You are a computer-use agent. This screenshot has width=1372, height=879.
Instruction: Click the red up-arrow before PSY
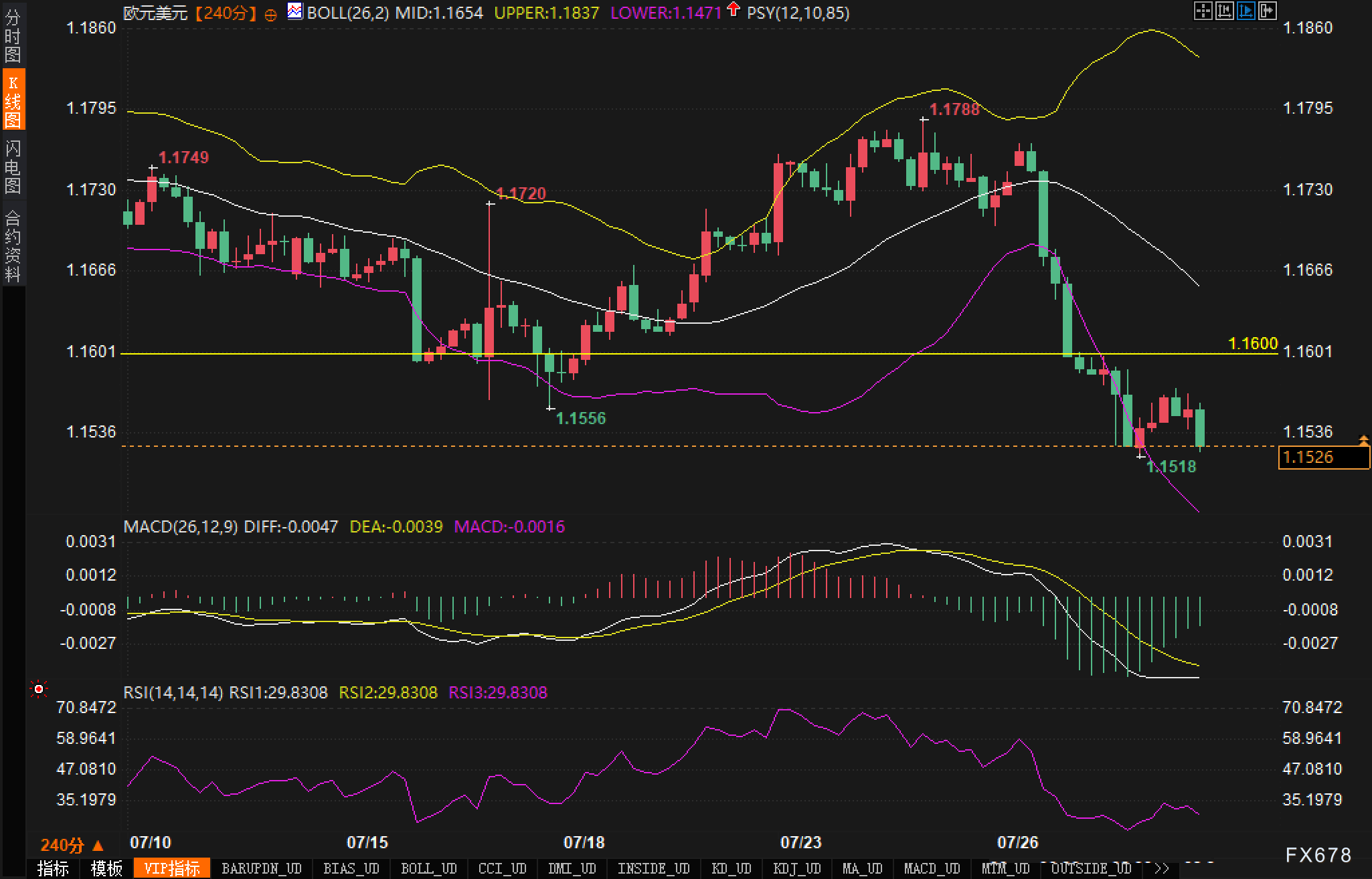pyautogui.click(x=734, y=10)
